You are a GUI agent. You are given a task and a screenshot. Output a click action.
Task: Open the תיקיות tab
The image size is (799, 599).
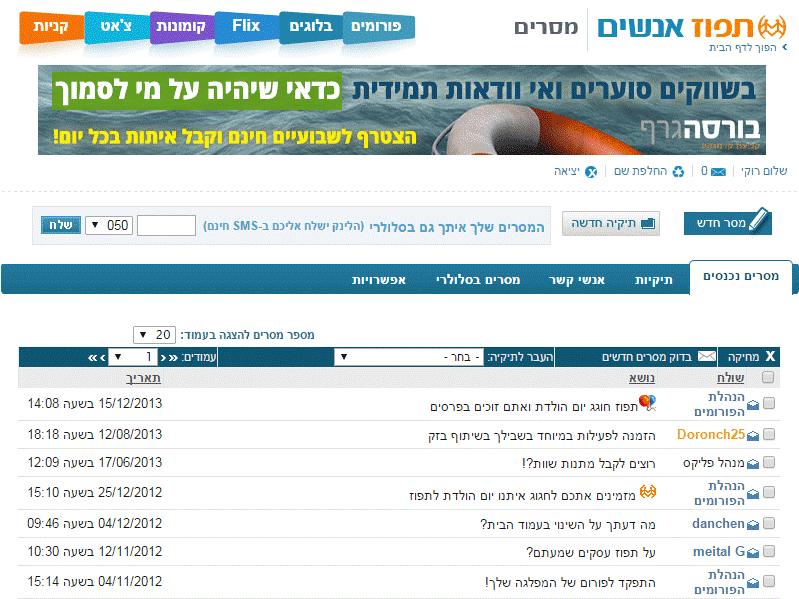653,280
